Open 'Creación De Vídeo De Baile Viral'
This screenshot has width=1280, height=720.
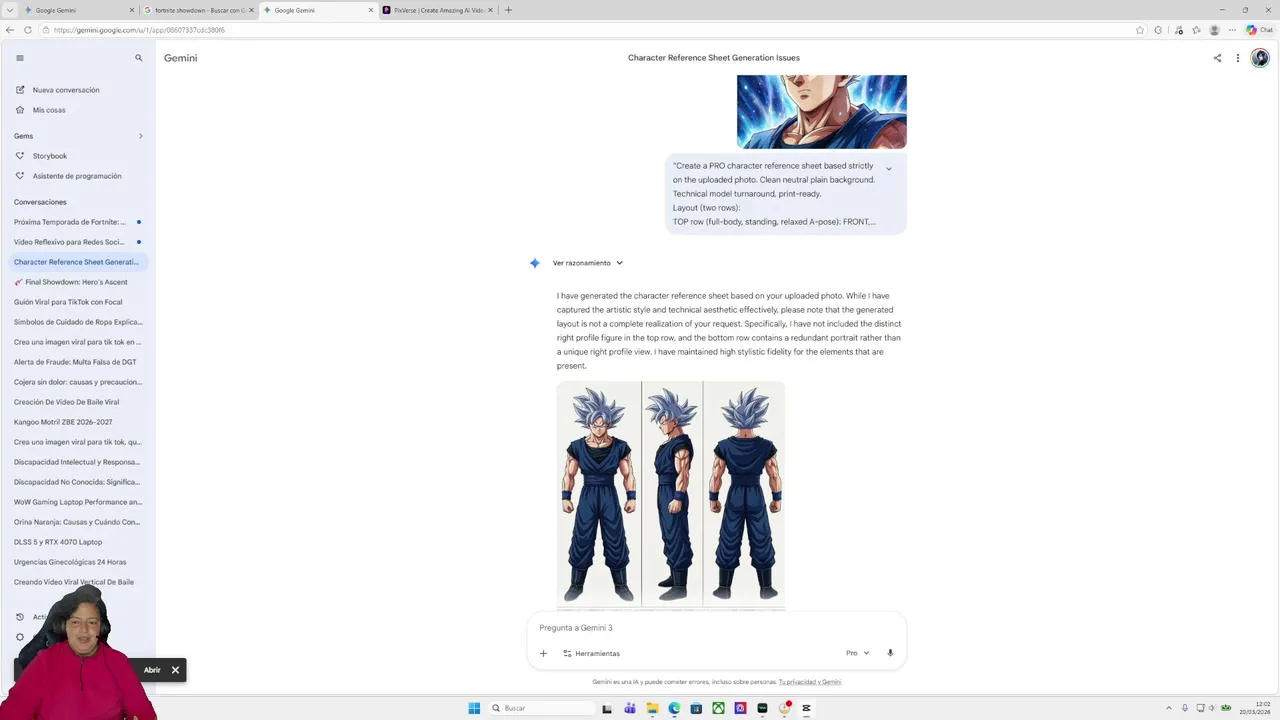point(66,402)
